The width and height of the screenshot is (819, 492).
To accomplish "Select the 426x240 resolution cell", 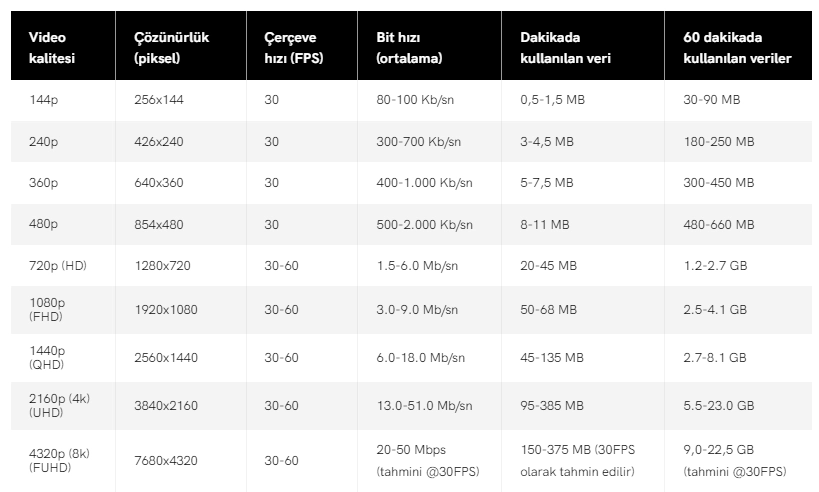I will (x=158, y=142).
